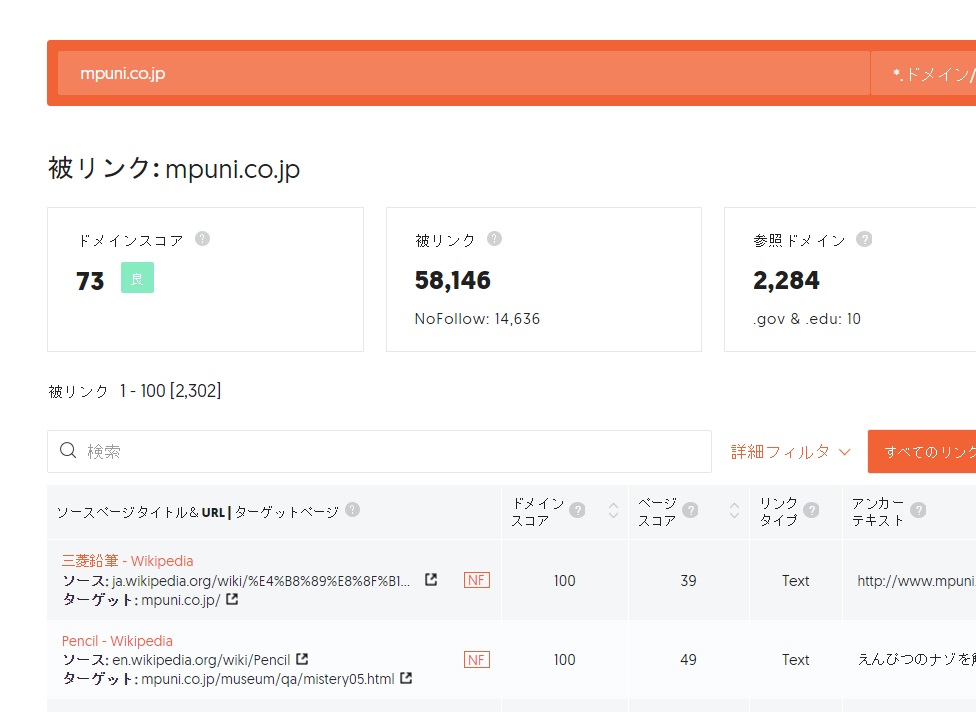Image resolution: width=976 pixels, height=712 pixels.
Task: Select the NoFollow: 14,636 text
Action: coord(477,319)
